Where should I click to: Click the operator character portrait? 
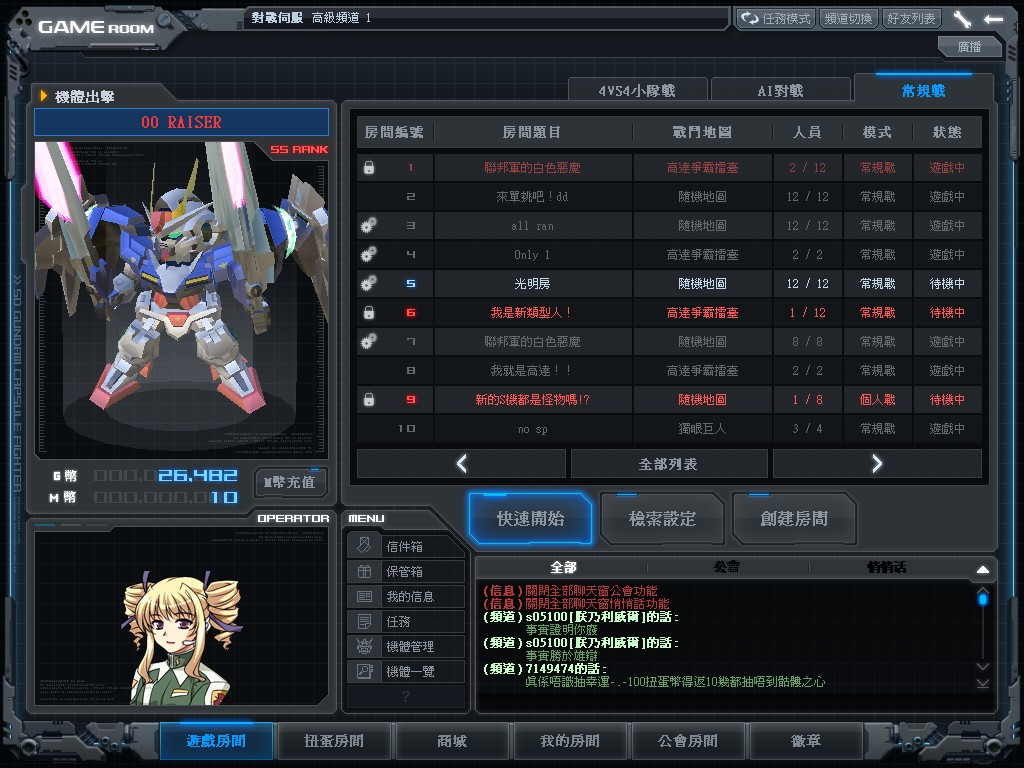point(182,638)
